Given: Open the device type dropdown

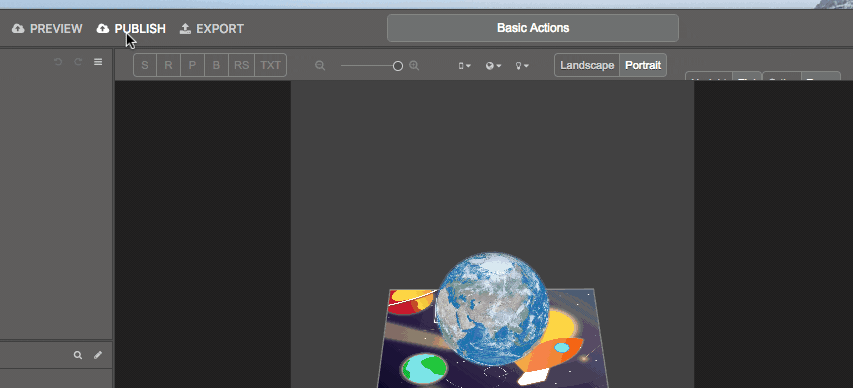Looking at the screenshot, I should (464, 66).
